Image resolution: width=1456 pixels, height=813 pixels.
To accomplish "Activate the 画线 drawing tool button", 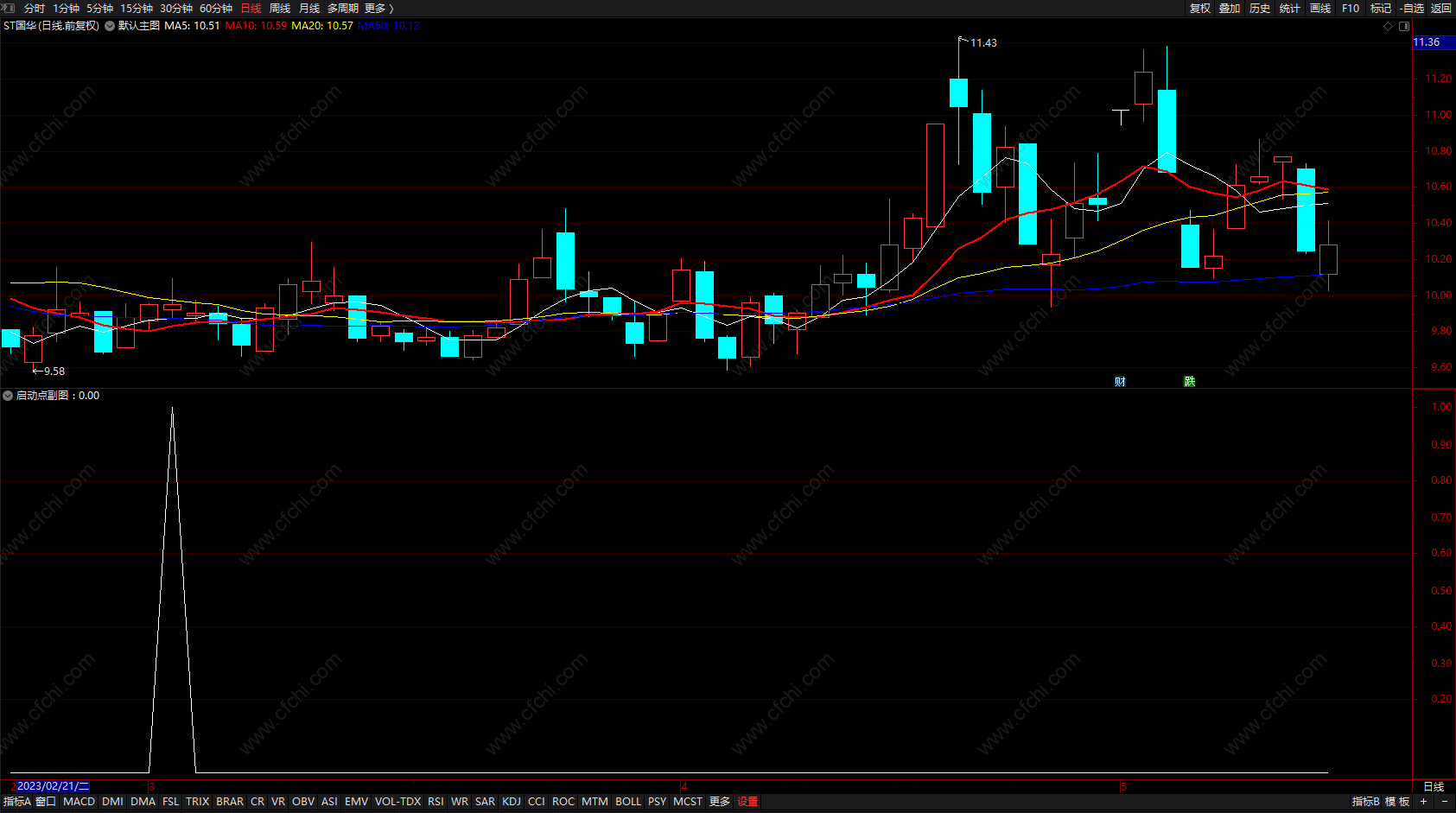I will tap(1320, 8).
